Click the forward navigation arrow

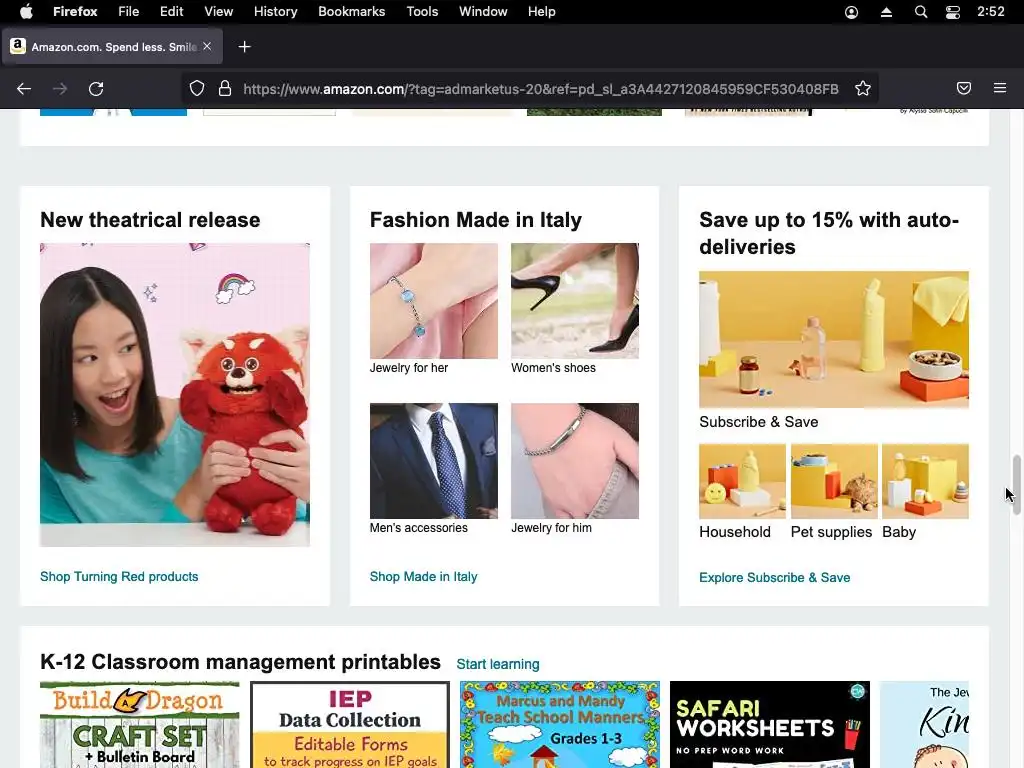(x=60, y=89)
